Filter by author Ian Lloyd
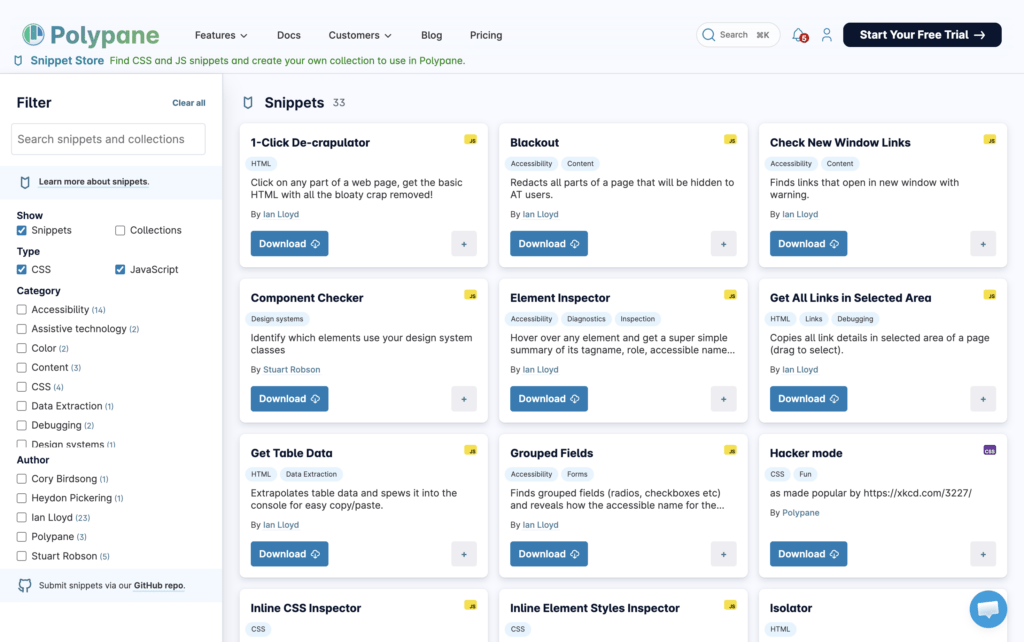Image resolution: width=1024 pixels, height=642 pixels. pyautogui.click(x=22, y=517)
